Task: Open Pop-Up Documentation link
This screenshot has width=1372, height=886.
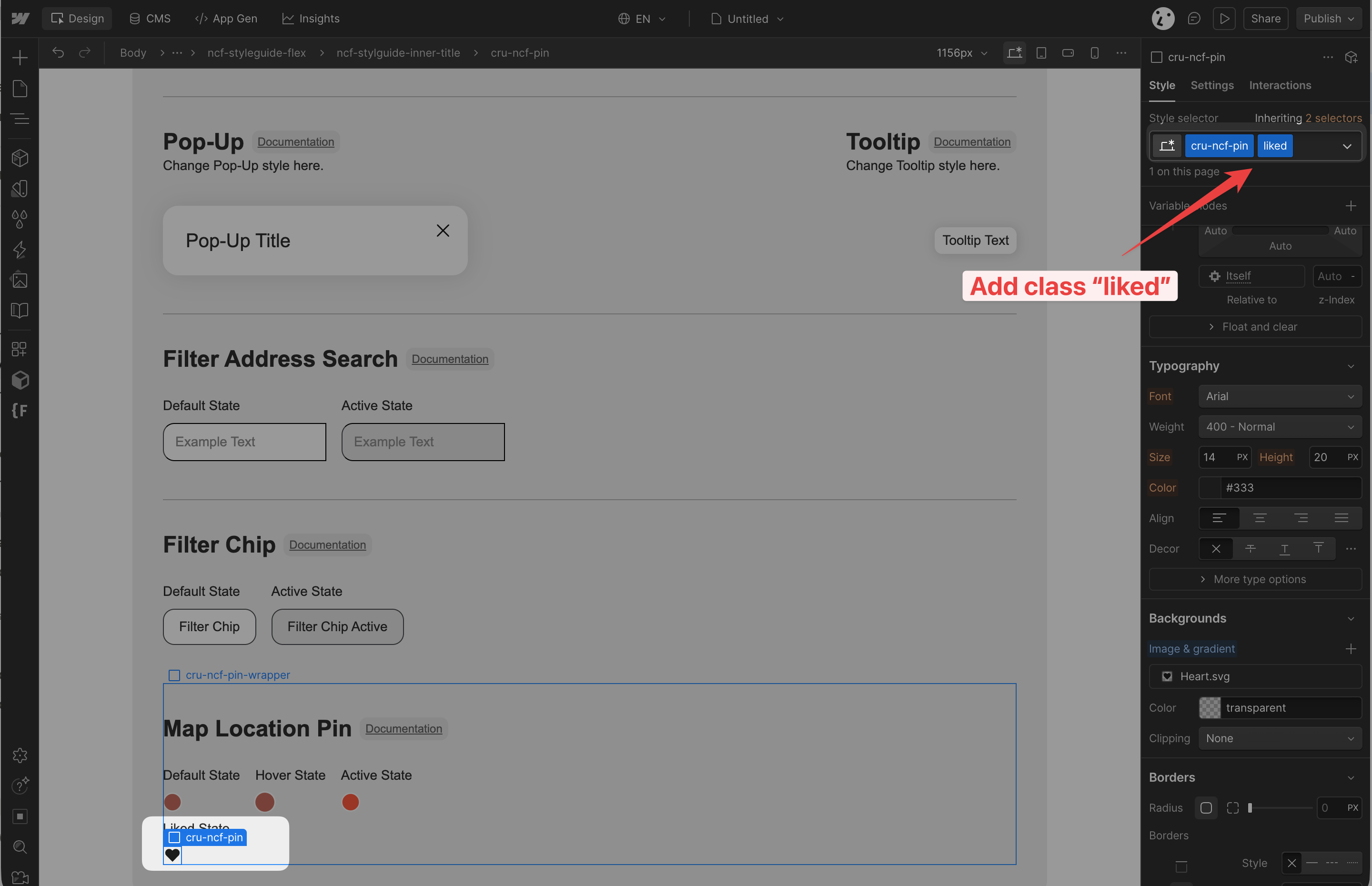Action: coord(296,141)
